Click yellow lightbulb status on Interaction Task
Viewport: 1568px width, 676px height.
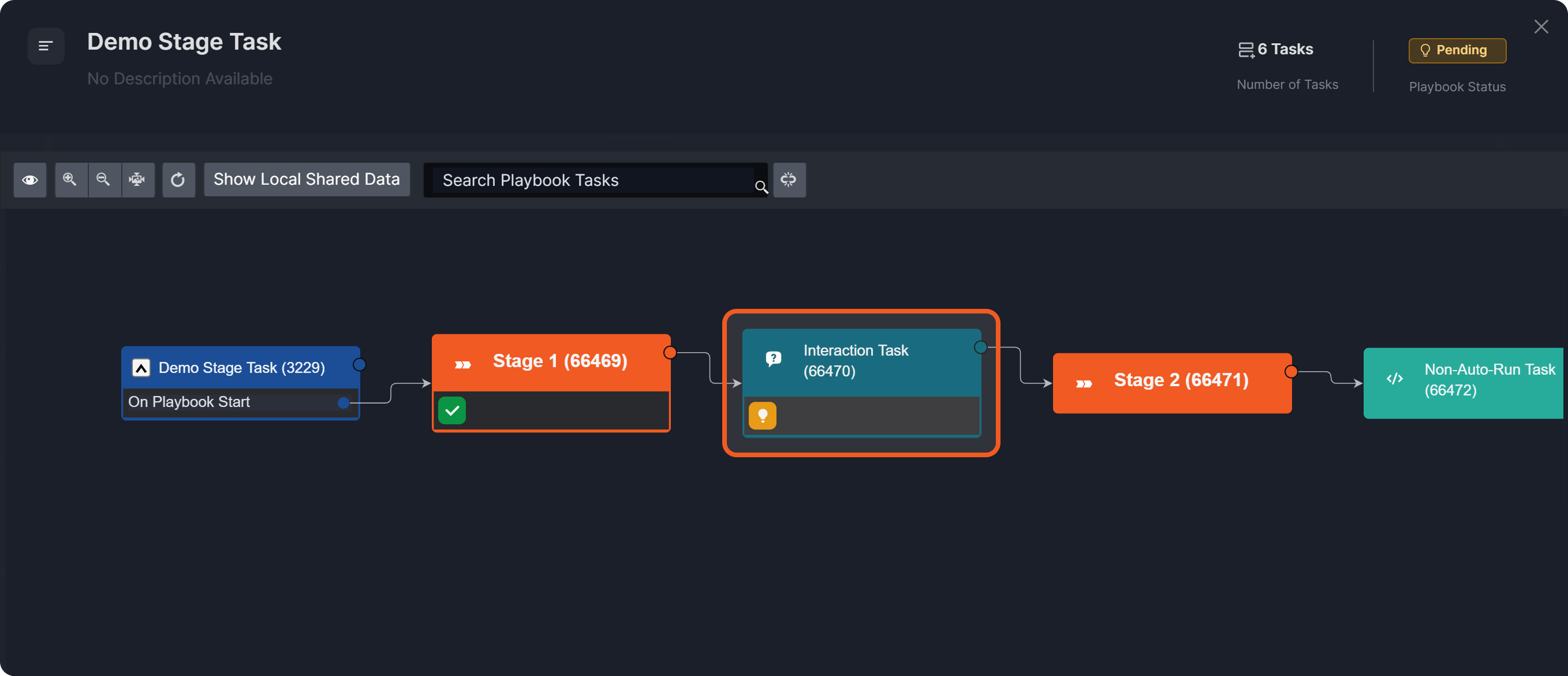[x=762, y=416]
